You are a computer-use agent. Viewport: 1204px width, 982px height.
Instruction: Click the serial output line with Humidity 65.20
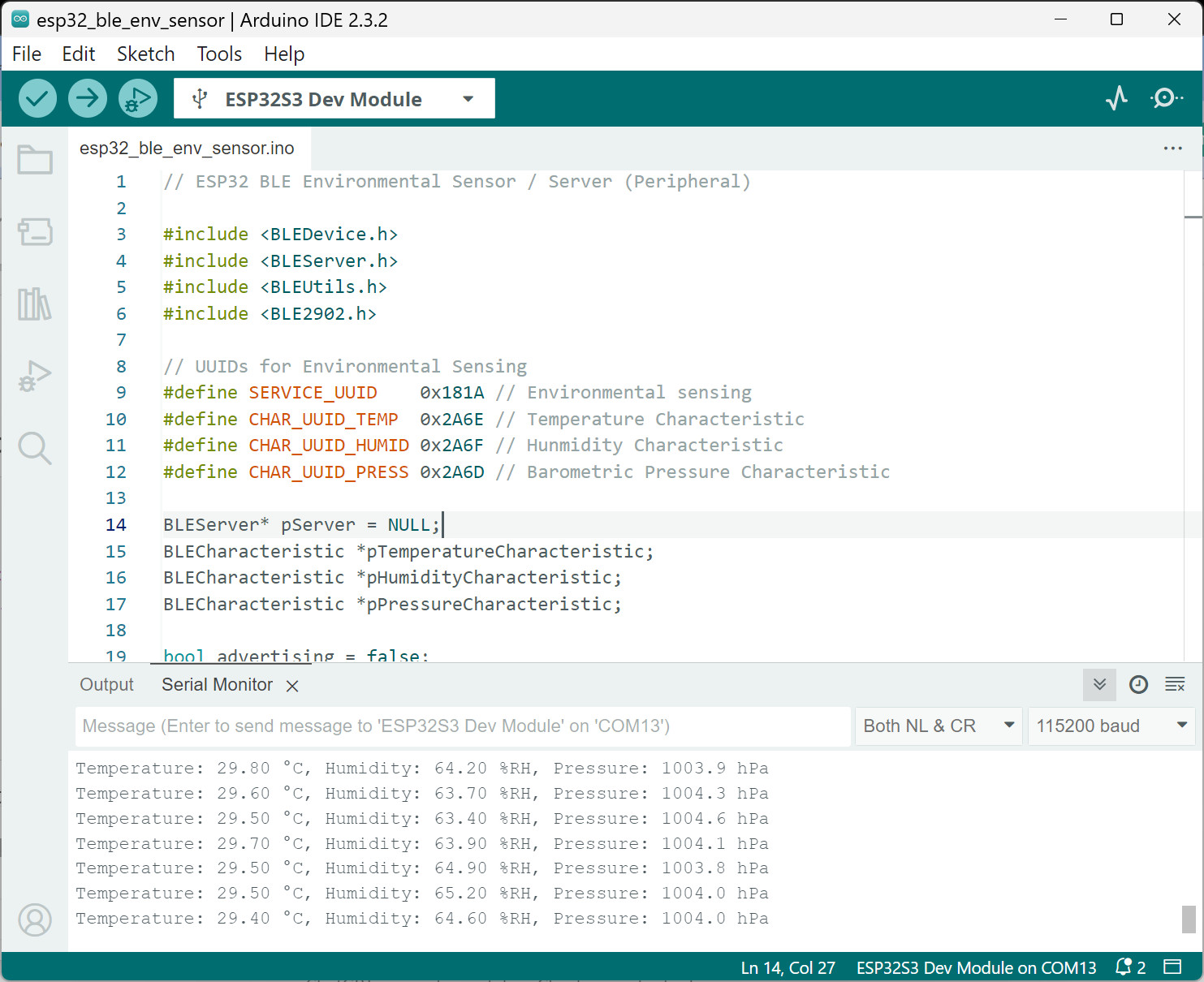tap(422, 894)
